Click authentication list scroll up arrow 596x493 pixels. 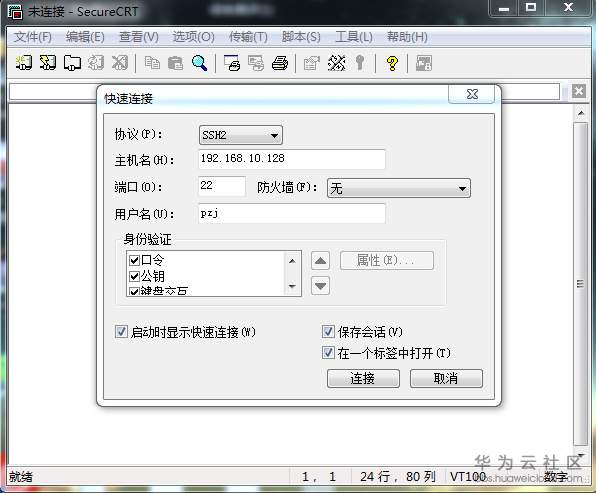pos(292,261)
